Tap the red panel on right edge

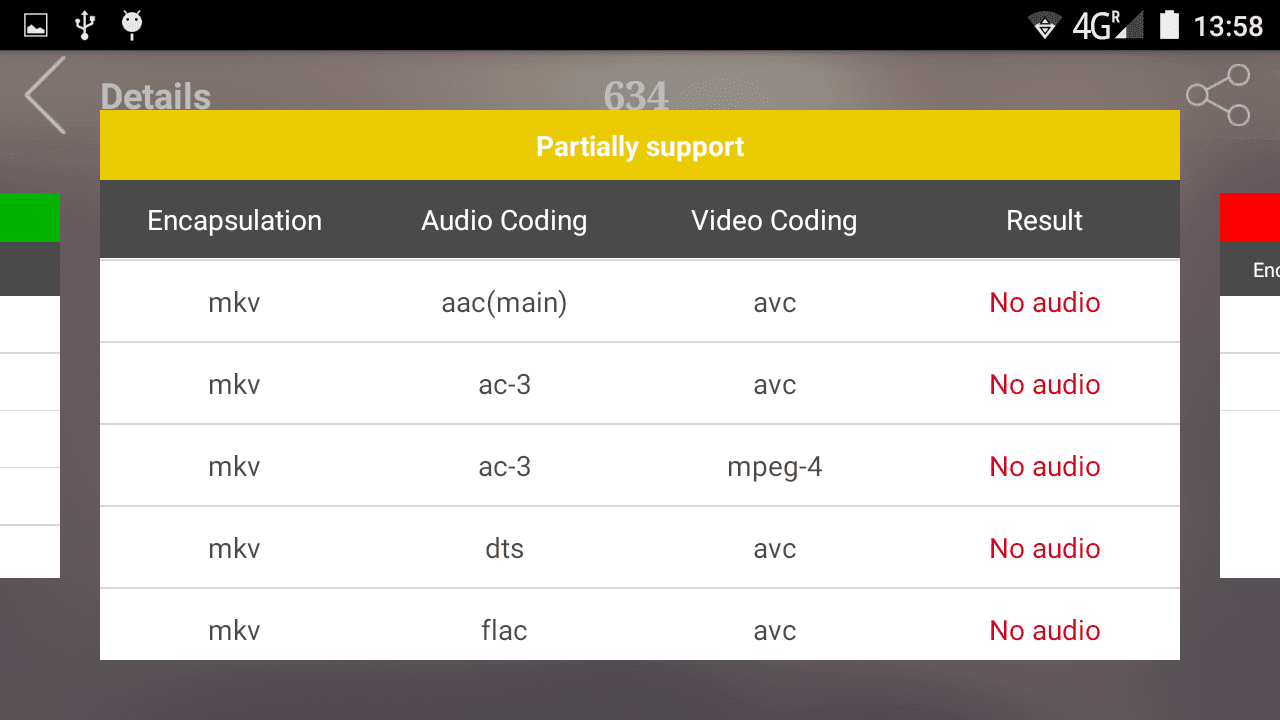click(x=1250, y=218)
